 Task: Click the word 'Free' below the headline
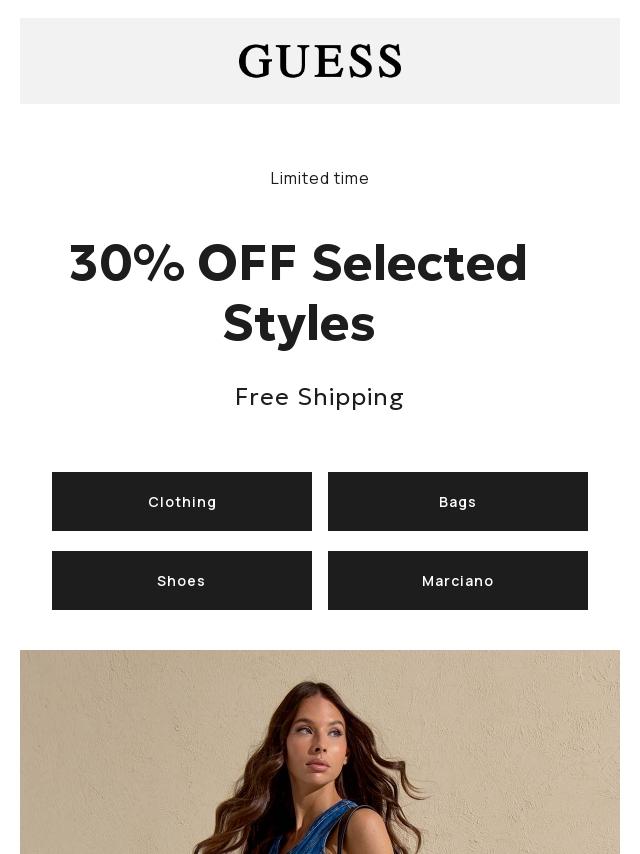[262, 397]
